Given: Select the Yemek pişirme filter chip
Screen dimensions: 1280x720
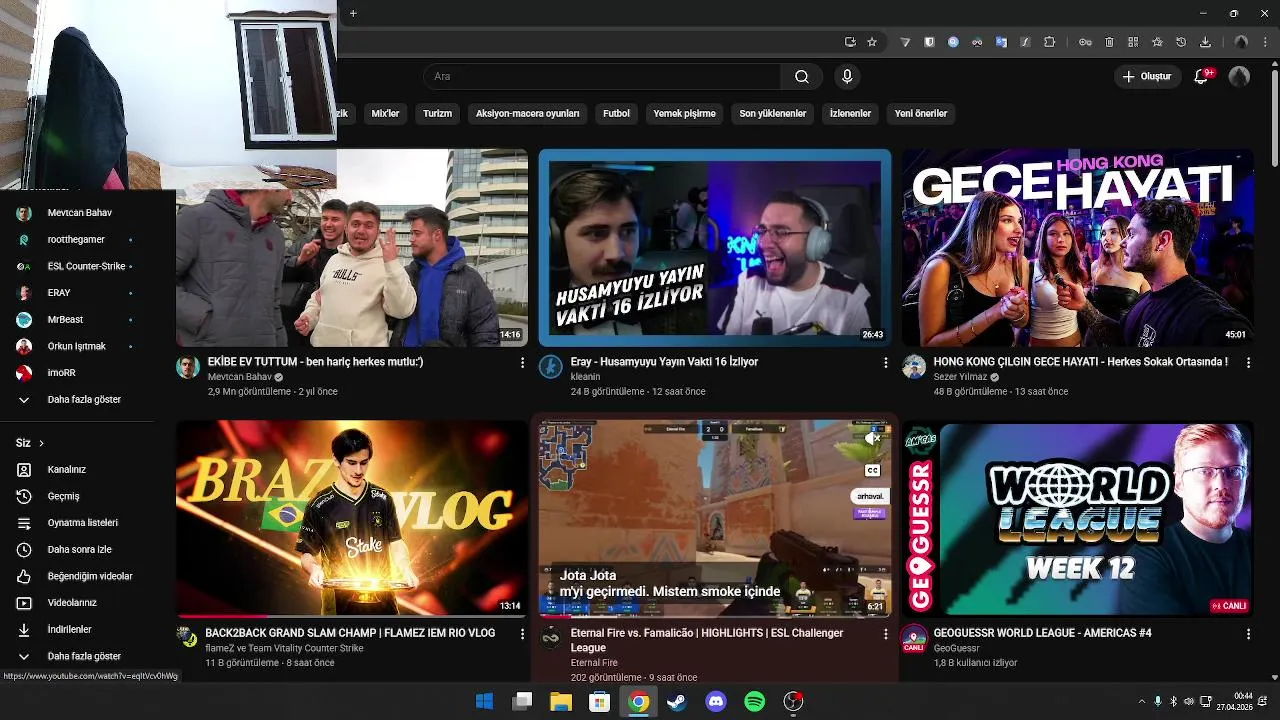Looking at the screenshot, I should (684, 114).
